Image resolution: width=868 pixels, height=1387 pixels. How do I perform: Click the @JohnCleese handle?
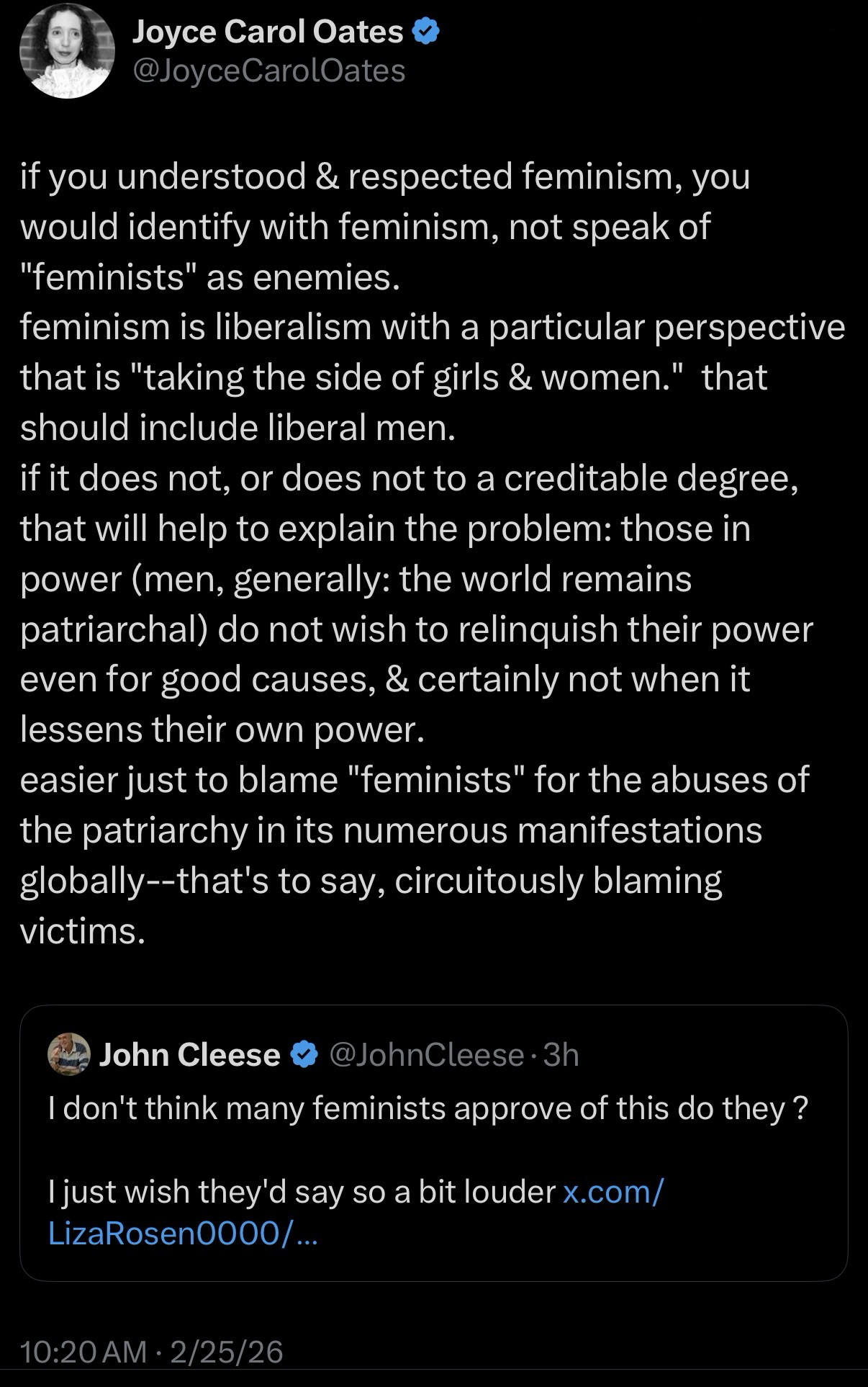(427, 1054)
